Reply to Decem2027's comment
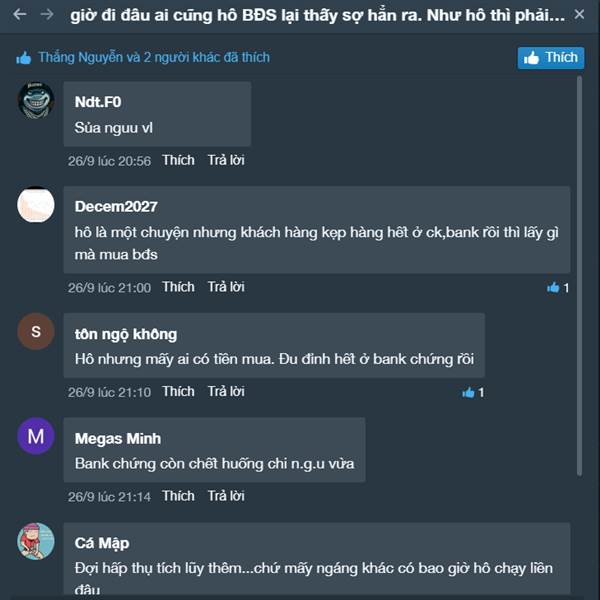This screenshot has width=600, height=600. point(226,287)
